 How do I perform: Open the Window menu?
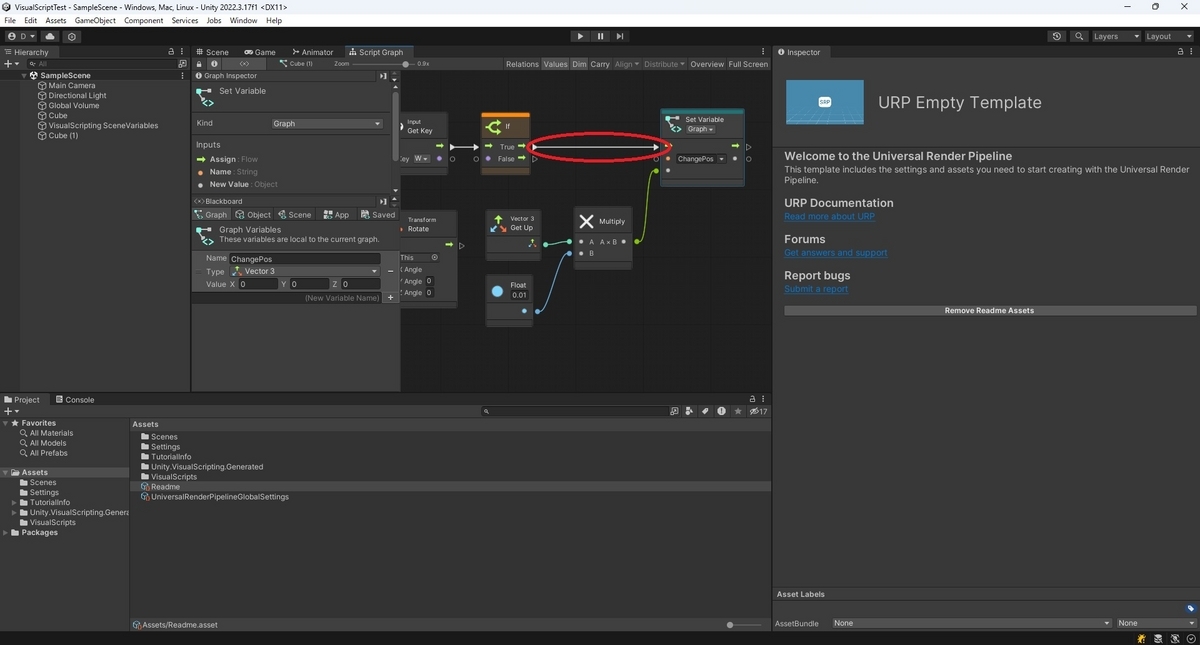243,20
